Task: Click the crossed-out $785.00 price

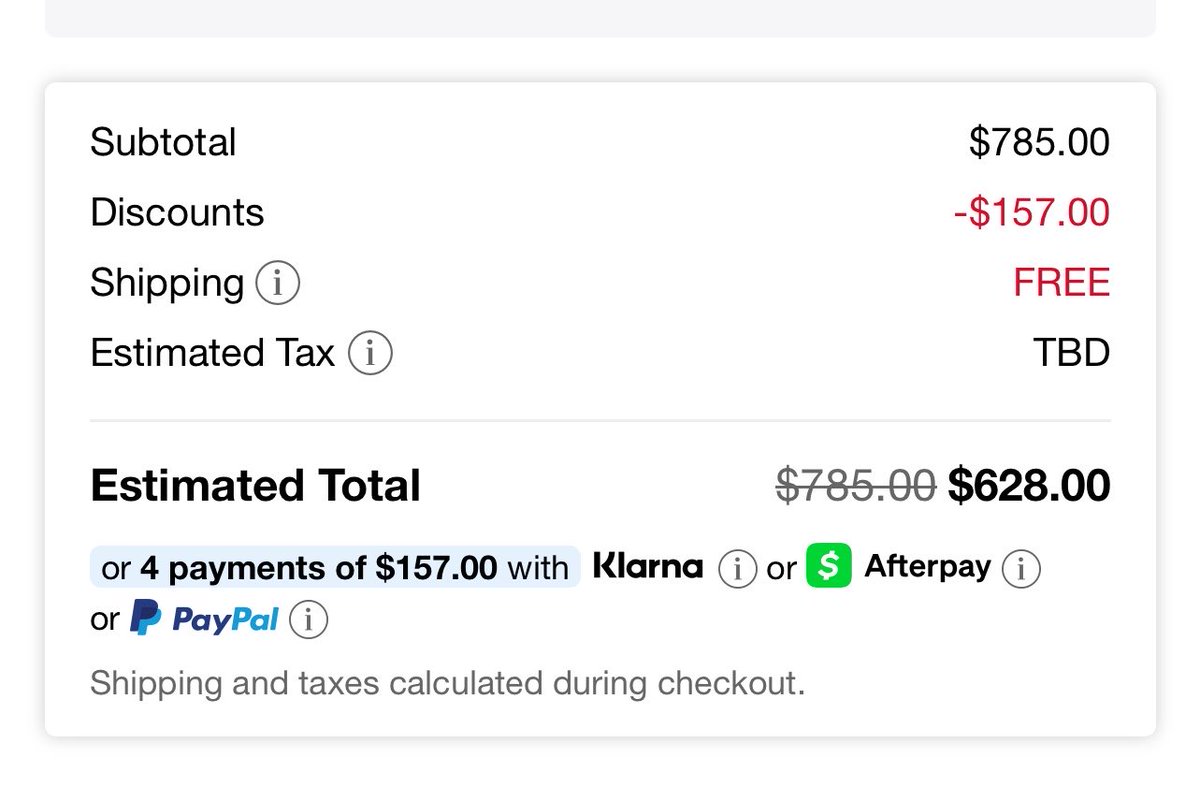Action: click(x=855, y=486)
